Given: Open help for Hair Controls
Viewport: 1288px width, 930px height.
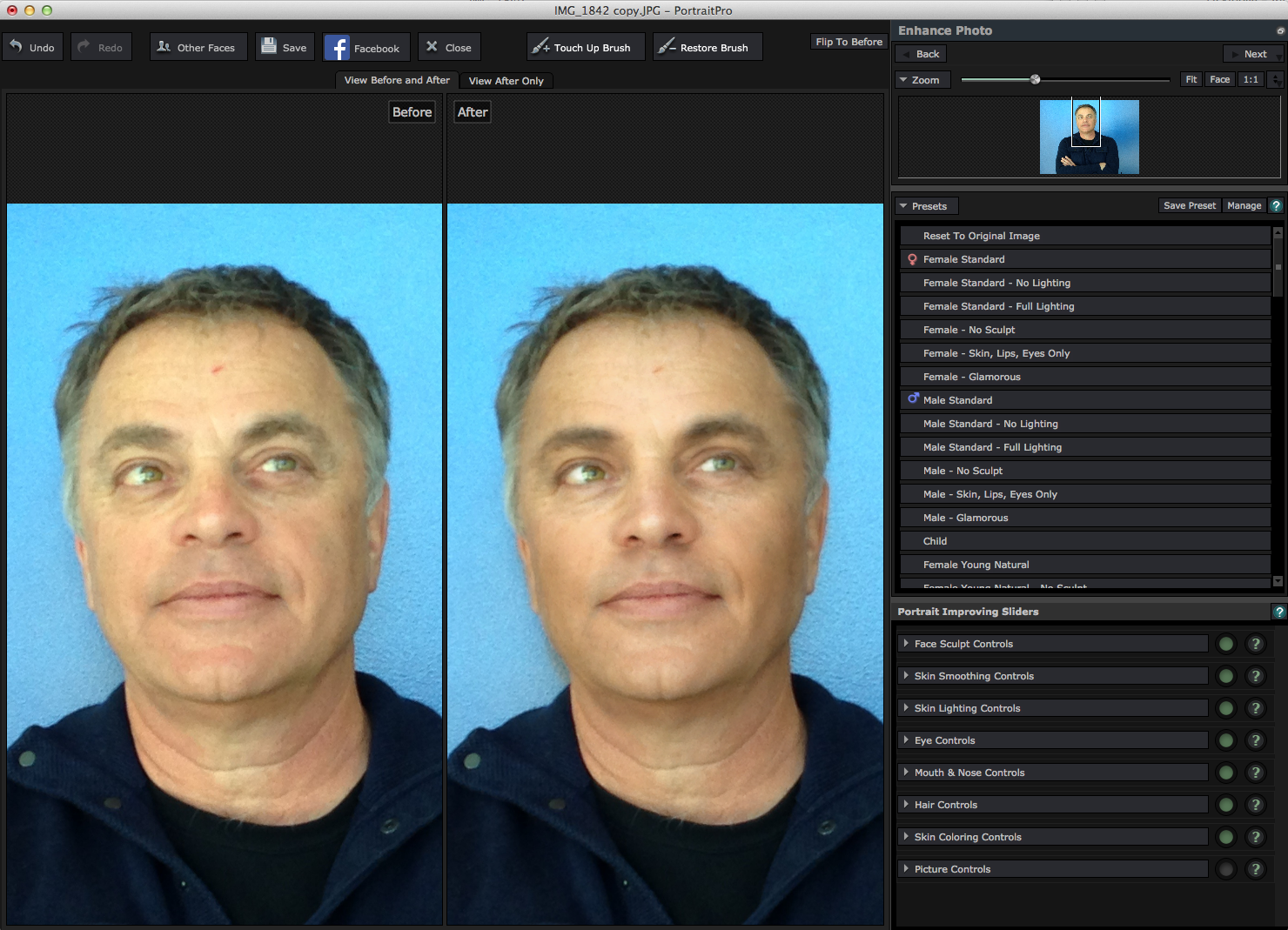Looking at the screenshot, I should [1256, 805].
